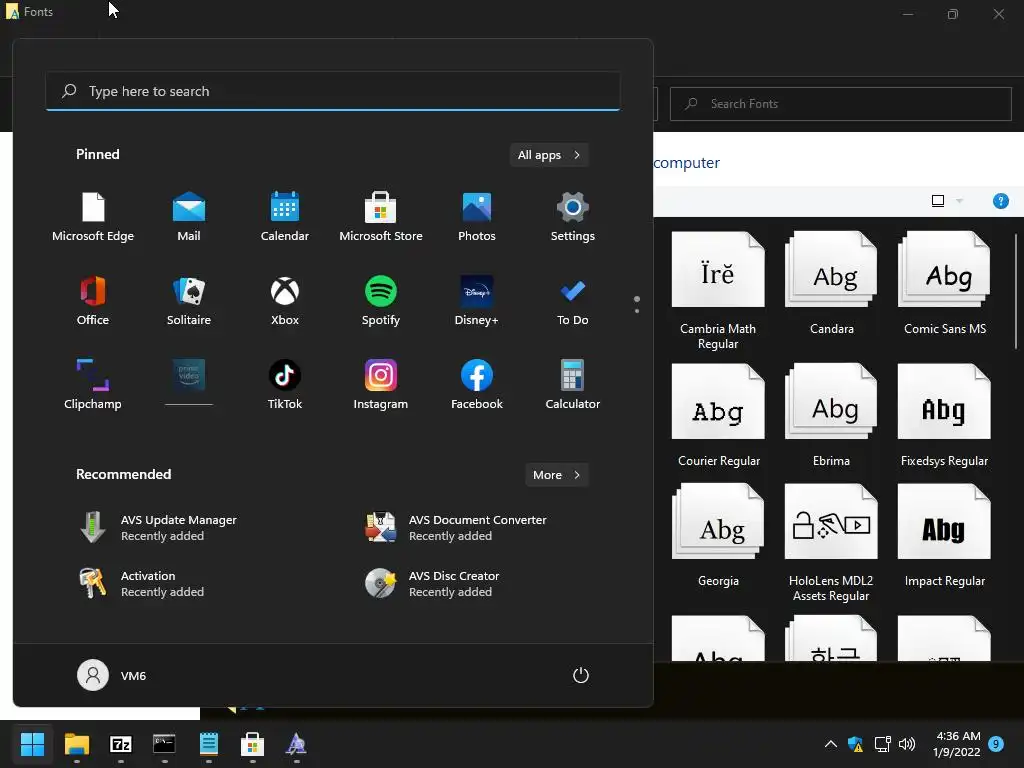
Task: Launch Facebook from pinned apps
Action: tap(477, 384)
